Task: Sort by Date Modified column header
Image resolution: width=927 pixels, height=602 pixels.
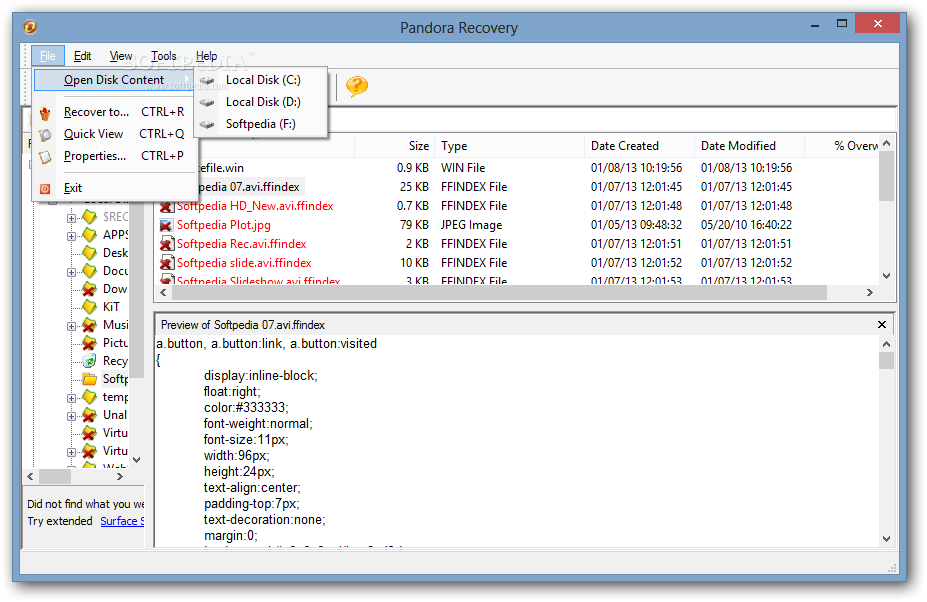Action: 750,146
